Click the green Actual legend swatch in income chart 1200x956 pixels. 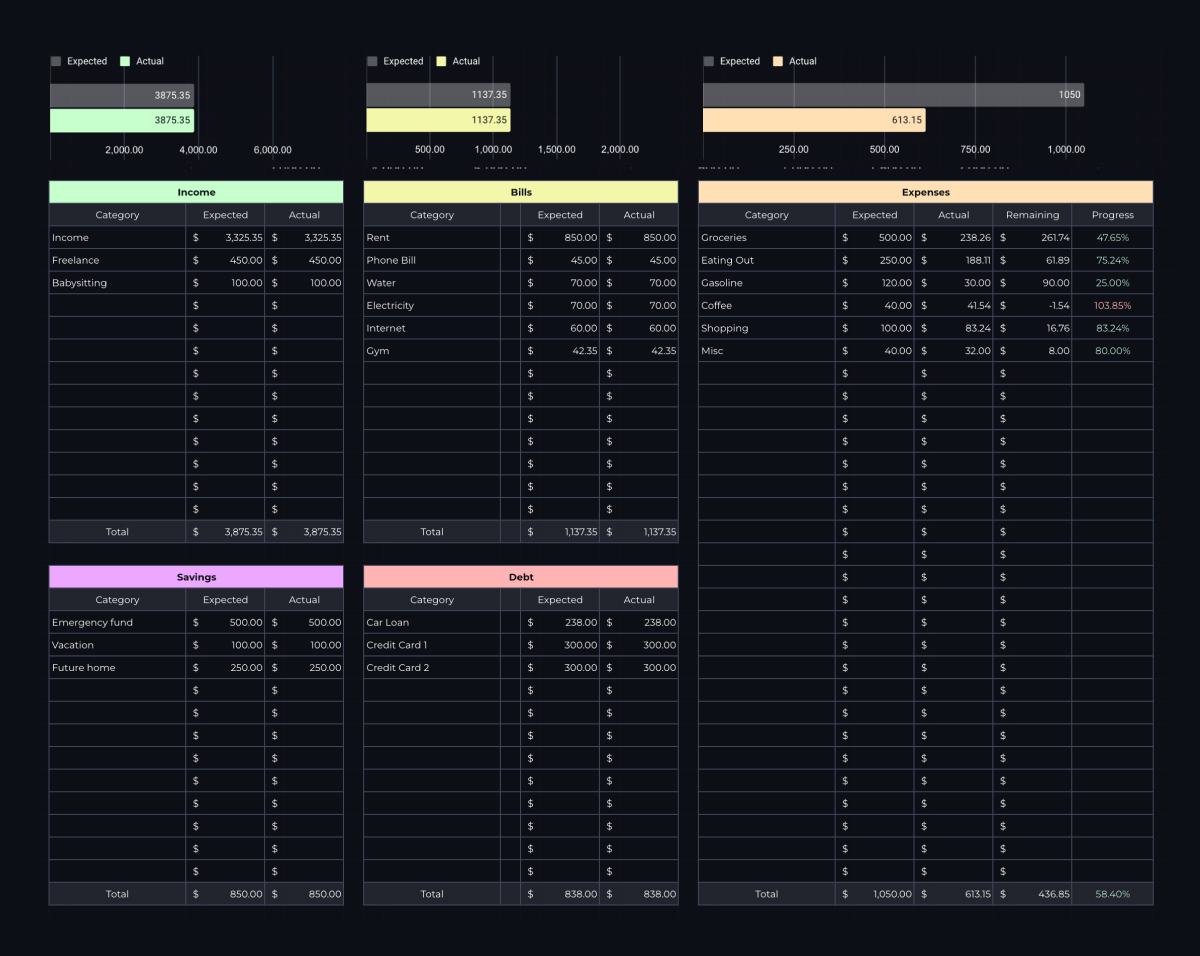[125, 61]
